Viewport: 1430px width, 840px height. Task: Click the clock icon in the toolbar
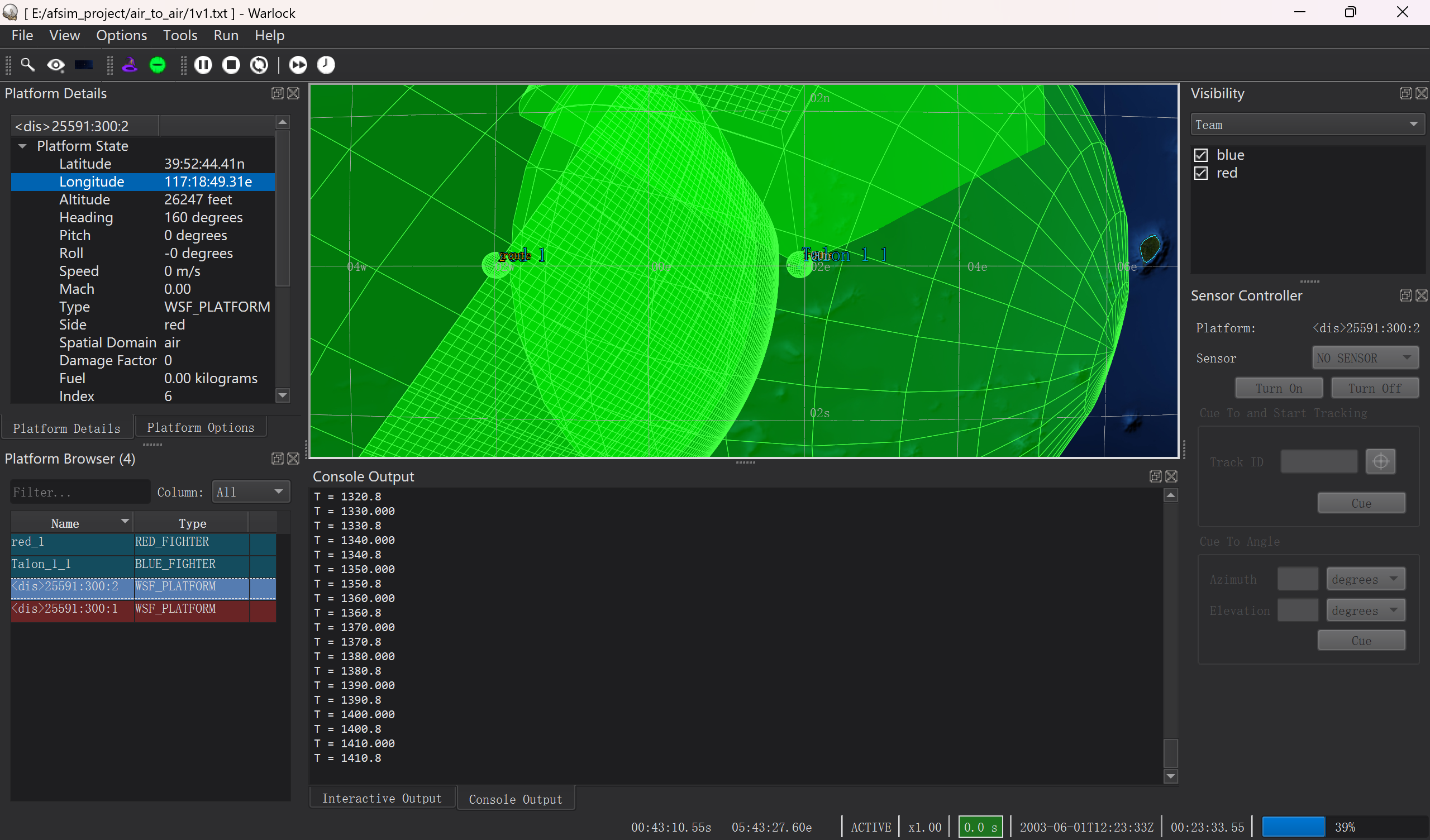pyautogui.click(x=326, y=65)
